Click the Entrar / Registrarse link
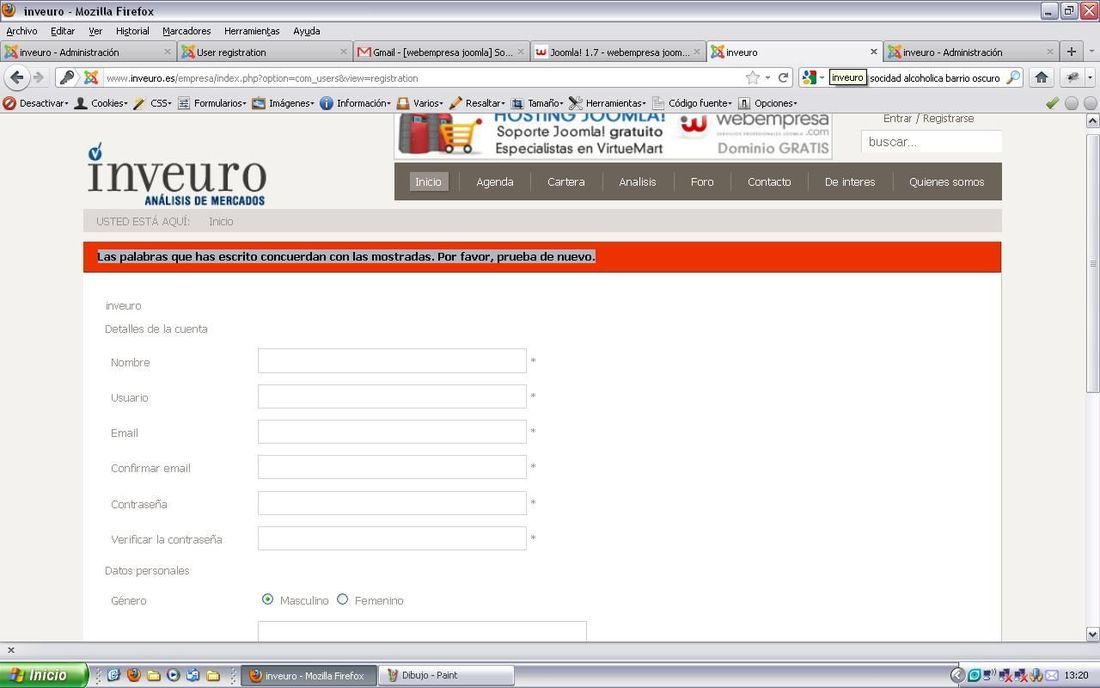This screenshot has width=1100, height=688. click(928, 119)
